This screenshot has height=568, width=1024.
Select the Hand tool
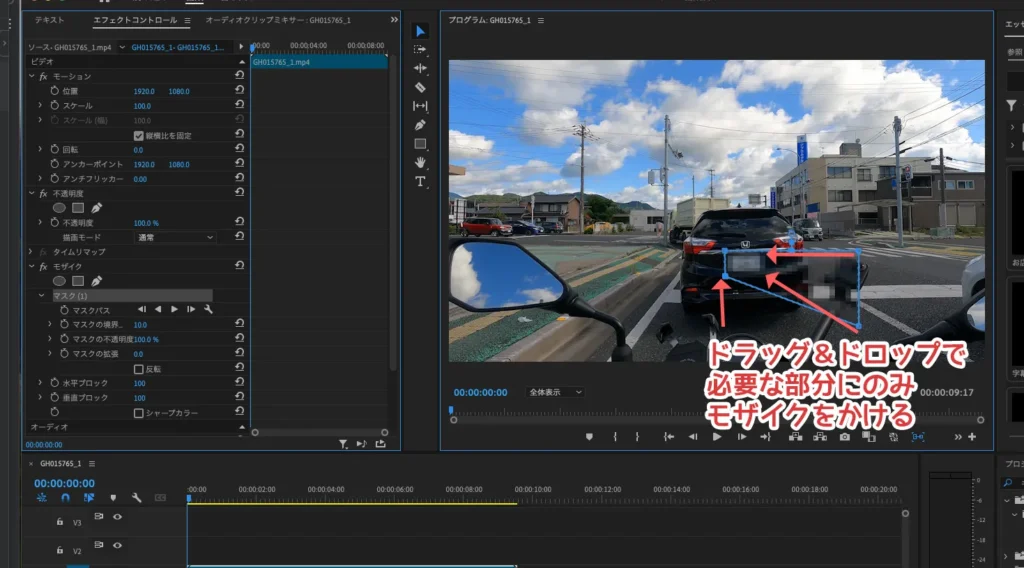420,162
